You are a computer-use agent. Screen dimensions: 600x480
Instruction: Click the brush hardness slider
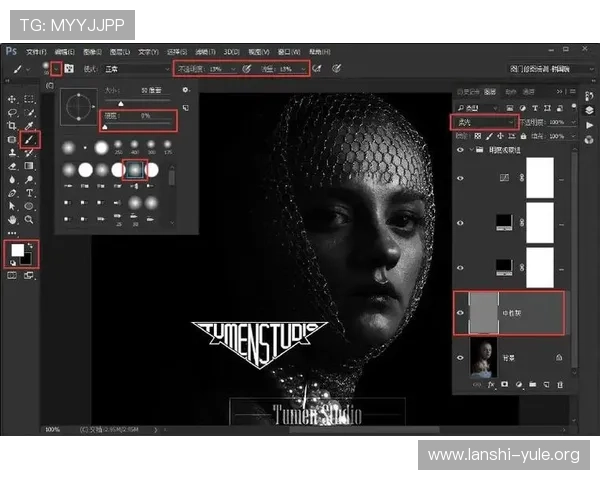[140, 127]
